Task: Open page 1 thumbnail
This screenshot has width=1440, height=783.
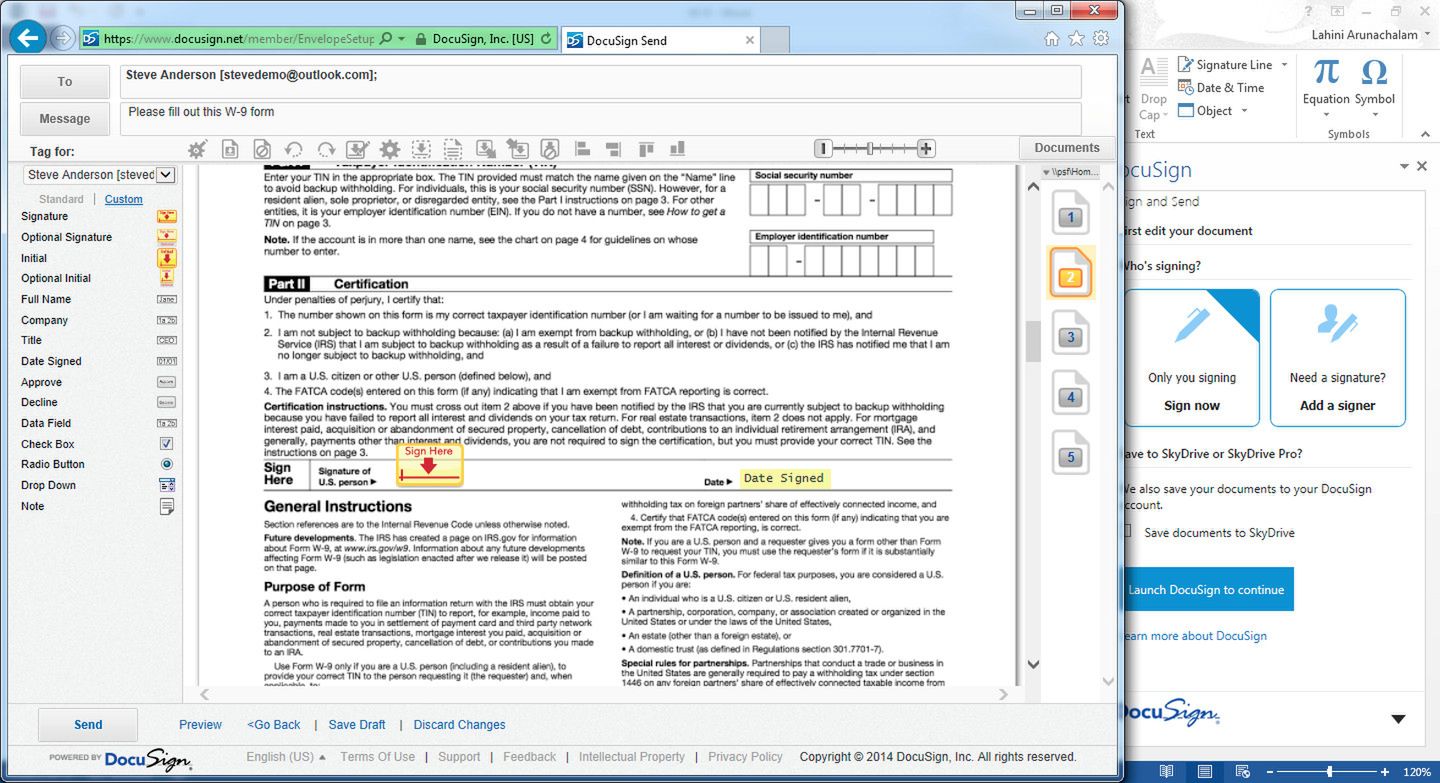Action: (1070, 213)
